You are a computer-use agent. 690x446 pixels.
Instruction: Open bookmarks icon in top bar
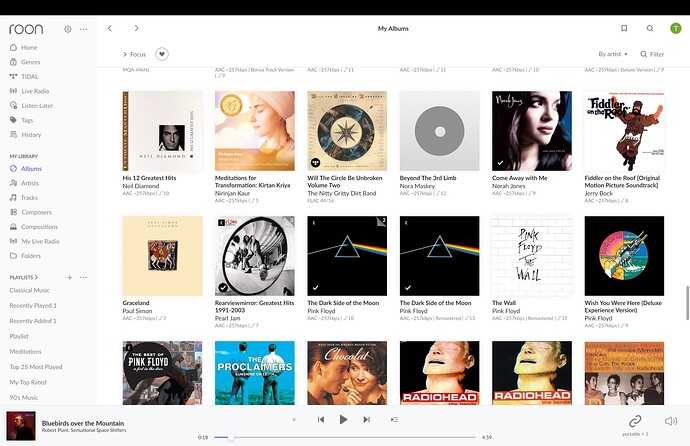(624, 28)
